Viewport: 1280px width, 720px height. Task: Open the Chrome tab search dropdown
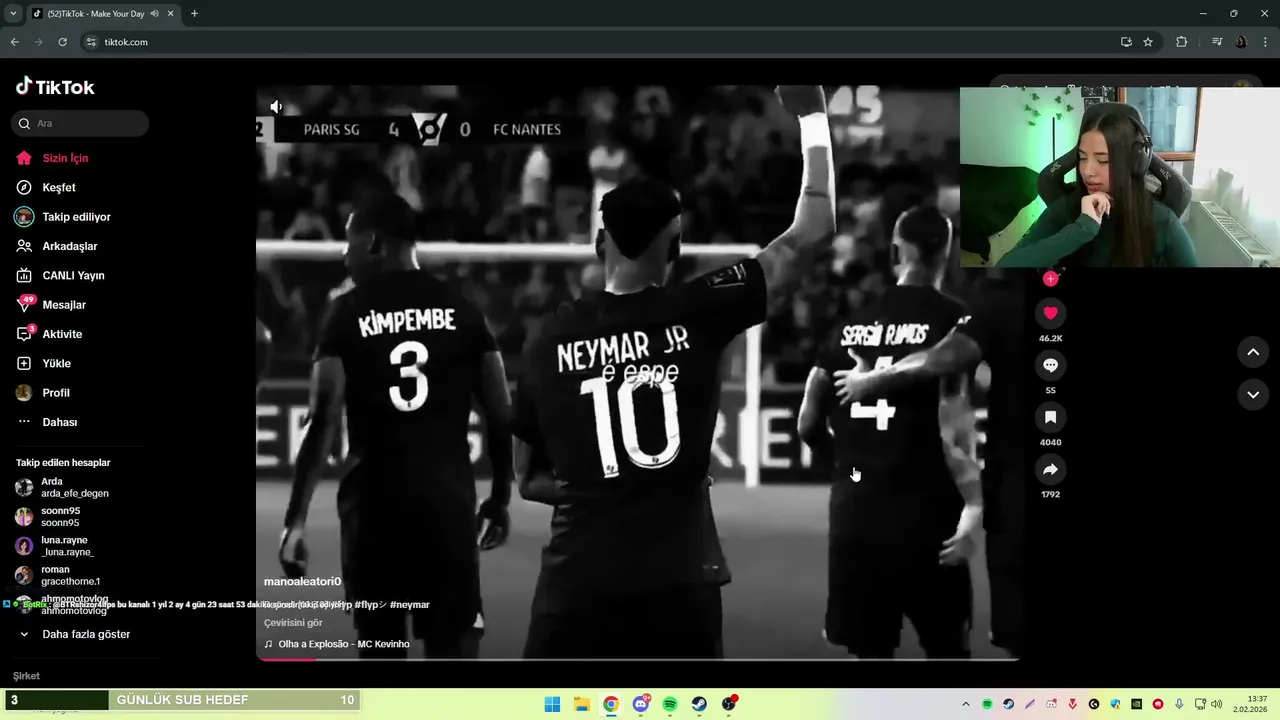(13, 14)
